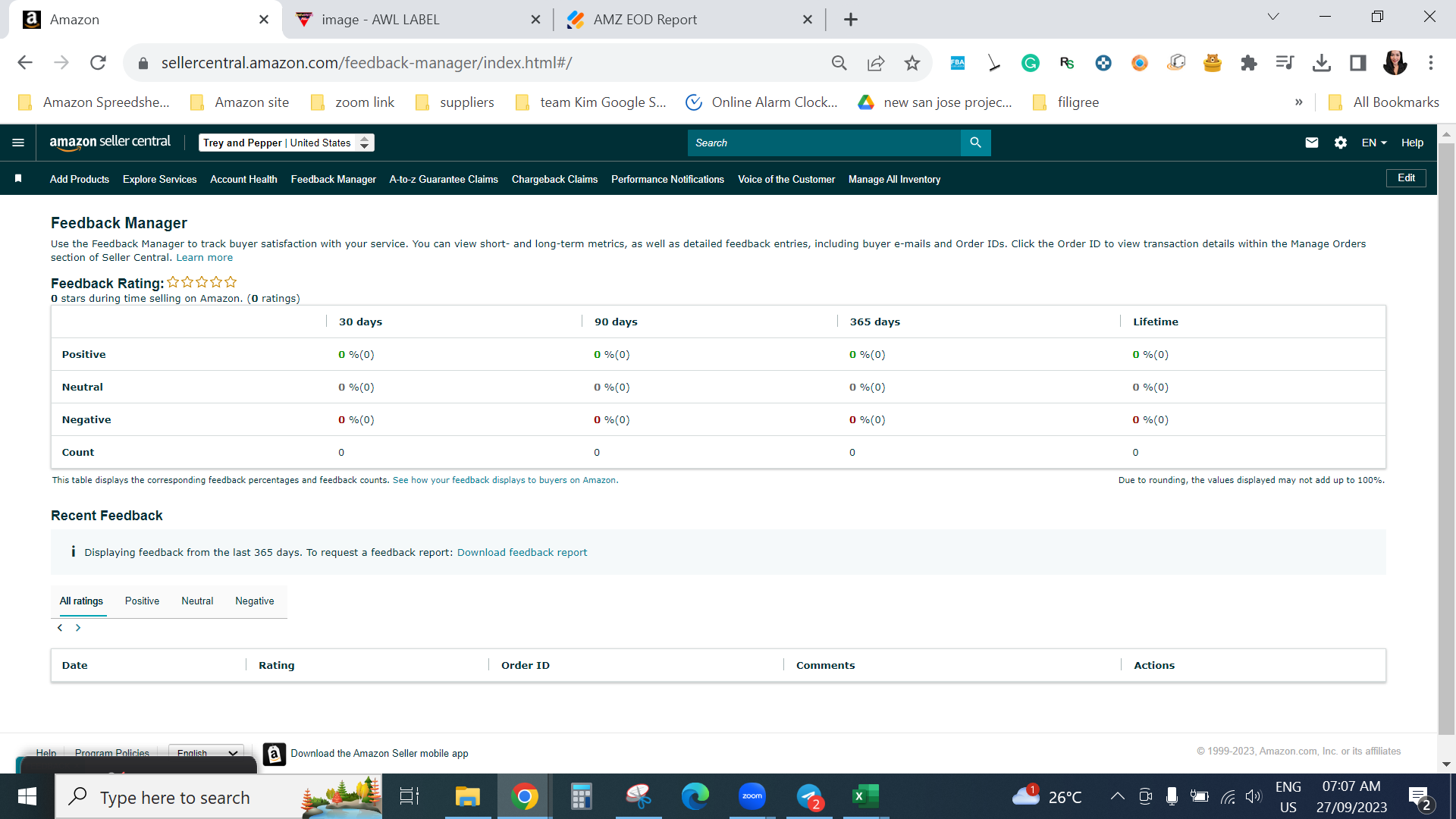This screenshot has height=819, width=1456.
Task: Open the All Bookmarks folder
Action: pyautogui.click(x=1384, y=102)
